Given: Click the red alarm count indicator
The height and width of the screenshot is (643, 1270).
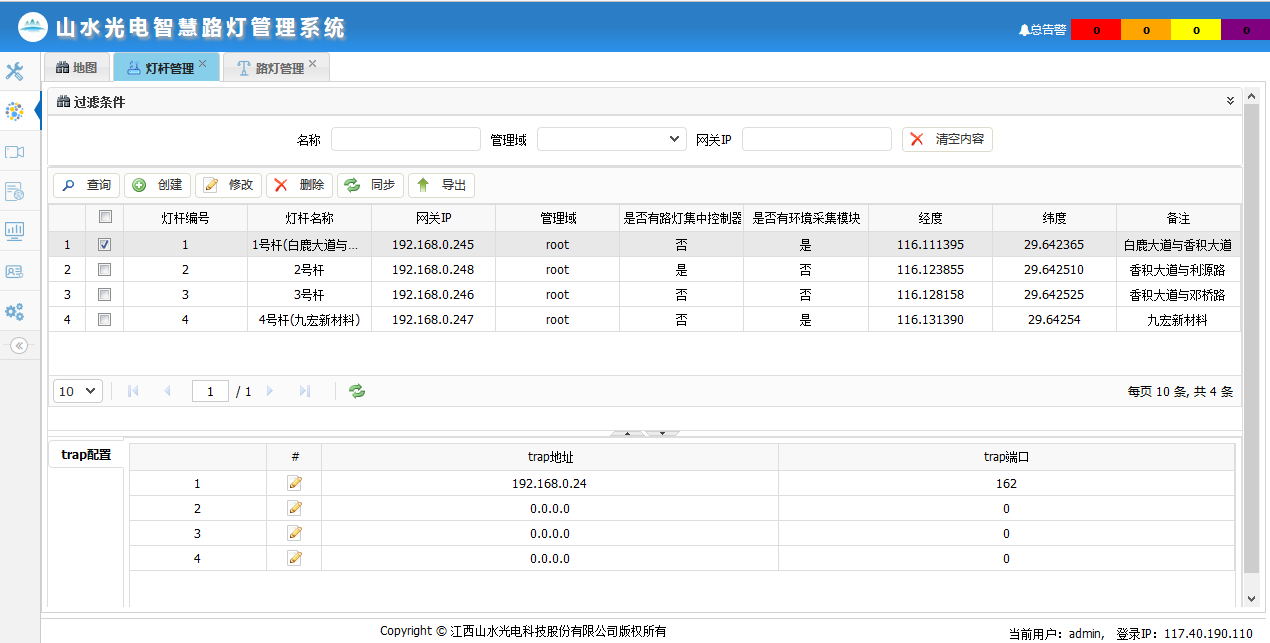Looking at the screenshot, I should [x=1096, y=30].
